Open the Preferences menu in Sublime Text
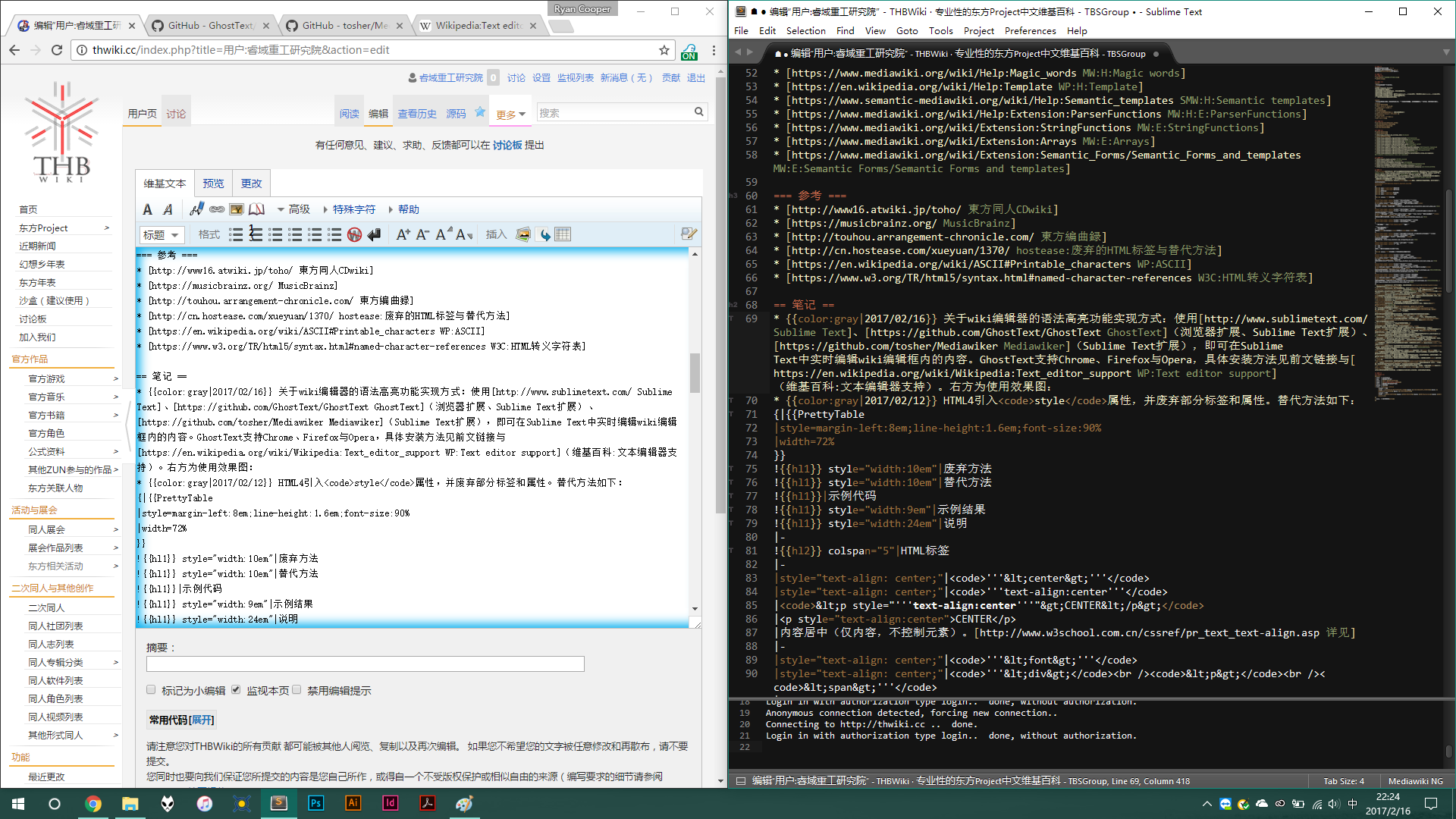 tap(1030, 31)
